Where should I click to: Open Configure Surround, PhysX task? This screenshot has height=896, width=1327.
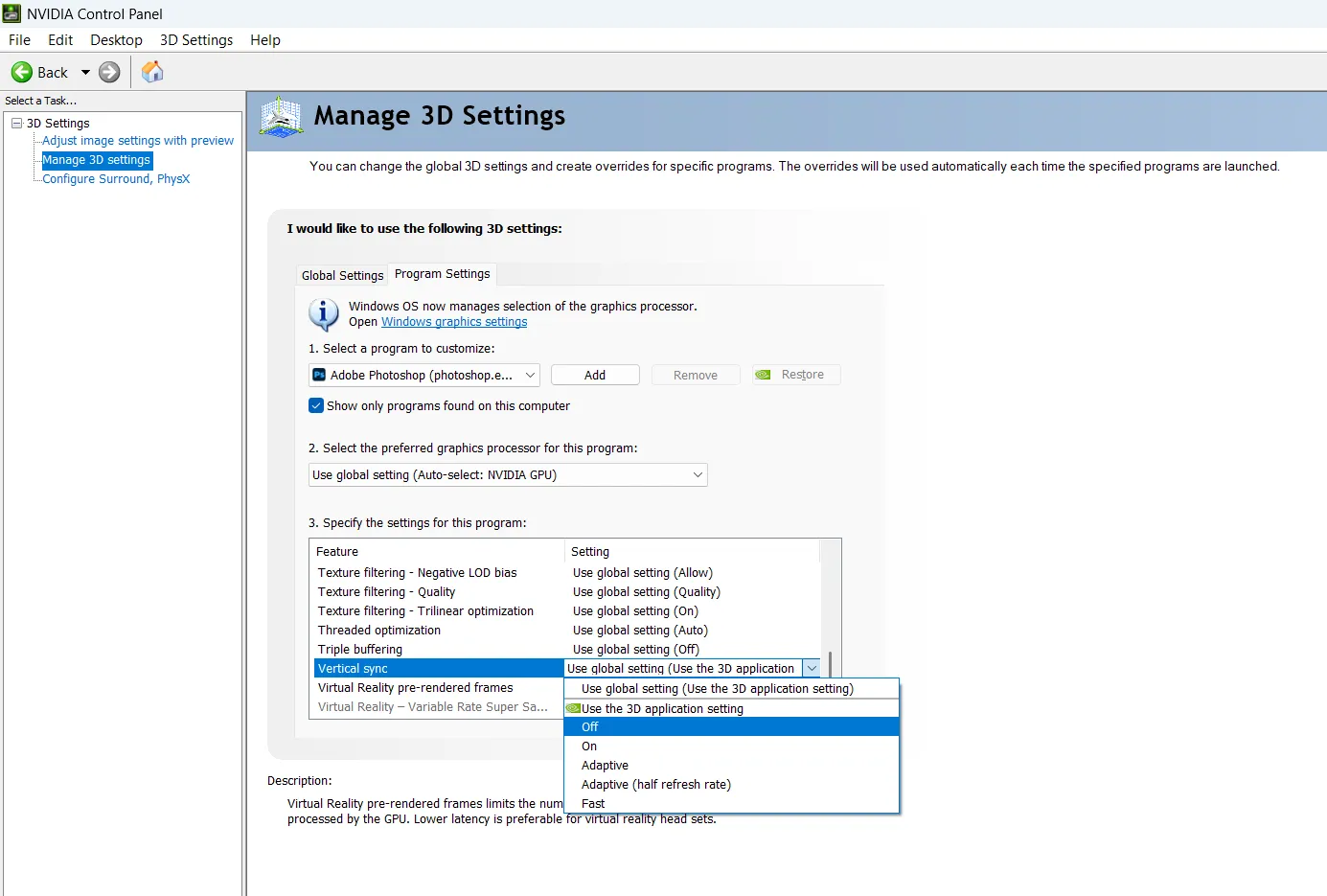coord(116,179)
